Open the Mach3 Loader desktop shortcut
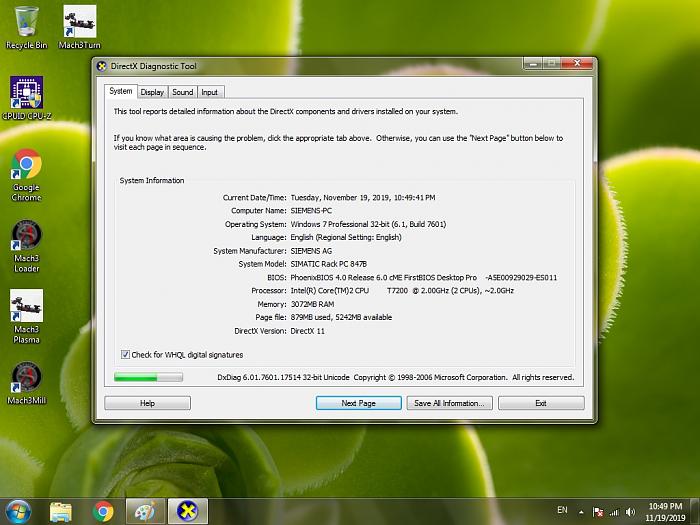Image resolution: width=700 pixels, height=525 pixels. [26, 246]
